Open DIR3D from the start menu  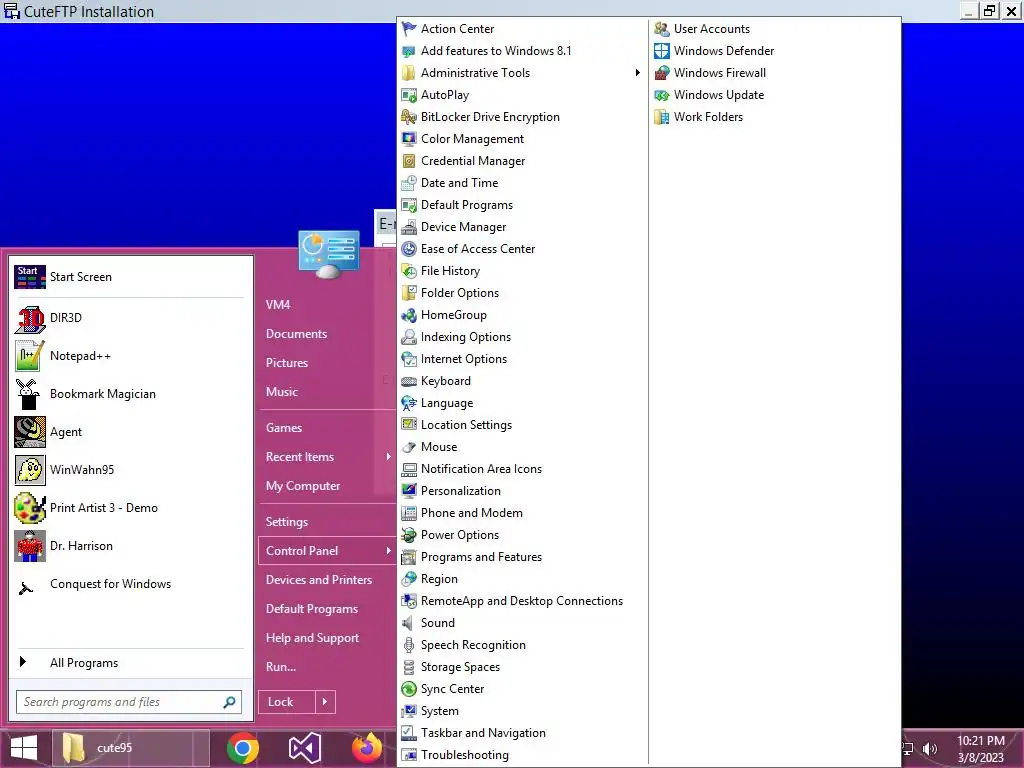pos(131,318)
